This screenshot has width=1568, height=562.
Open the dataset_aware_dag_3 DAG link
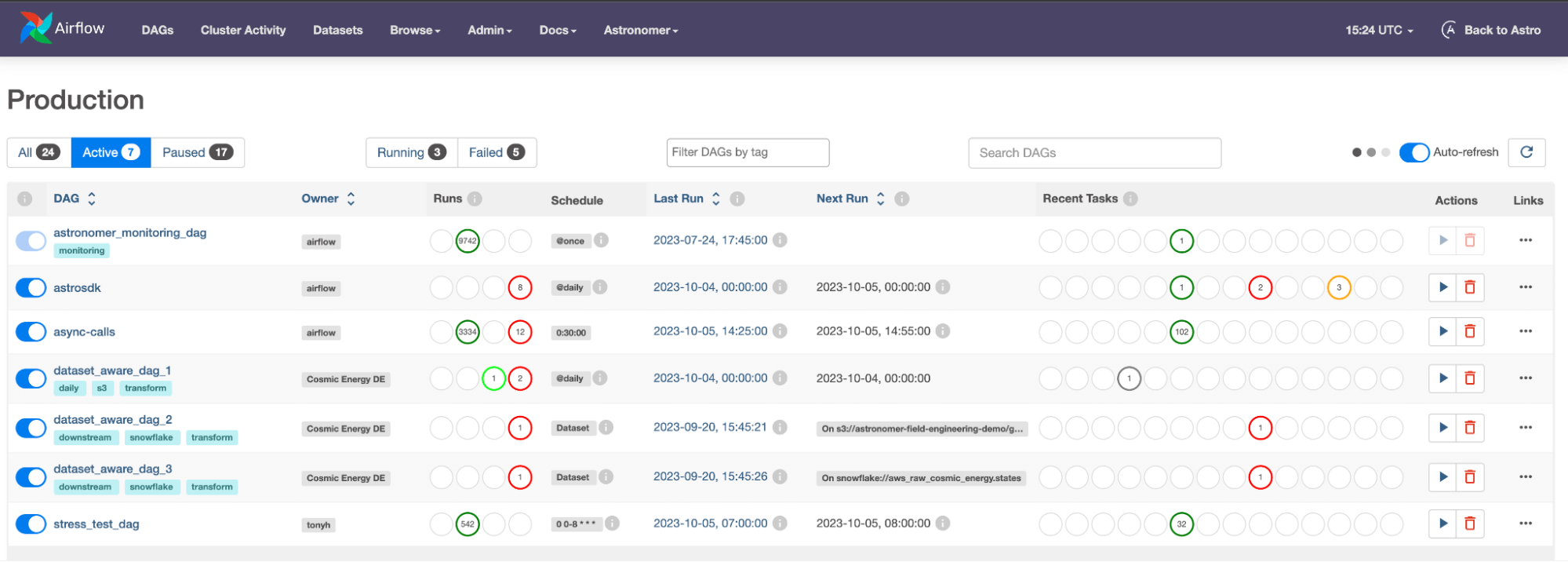[x=113, y=469]
